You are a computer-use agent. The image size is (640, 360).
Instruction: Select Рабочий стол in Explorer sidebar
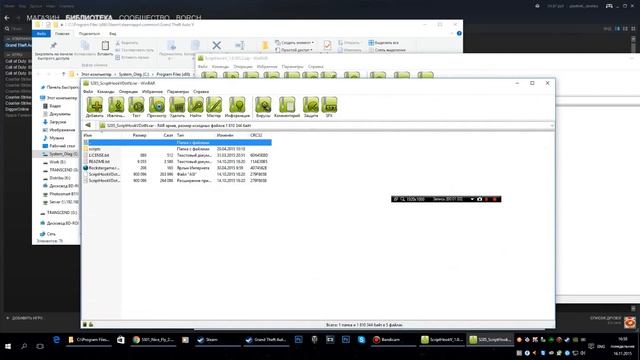pyautogui.click(x=59, y=146)
